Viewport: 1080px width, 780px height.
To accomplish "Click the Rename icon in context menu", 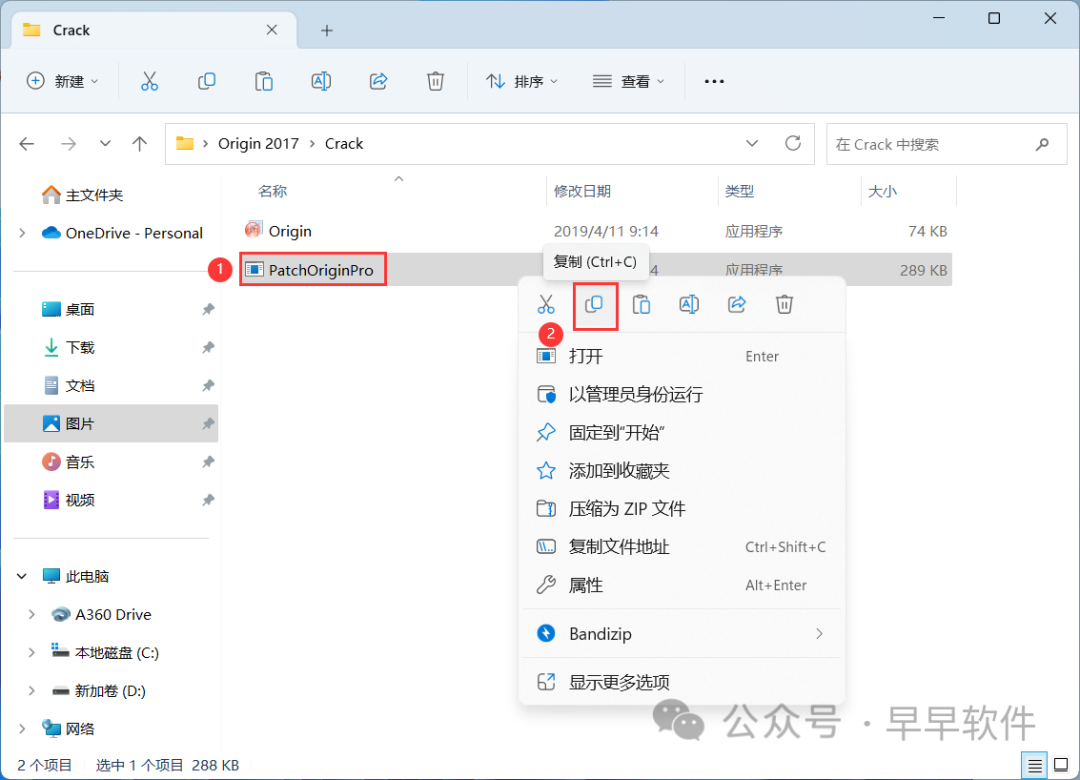I will click(689, 305).
